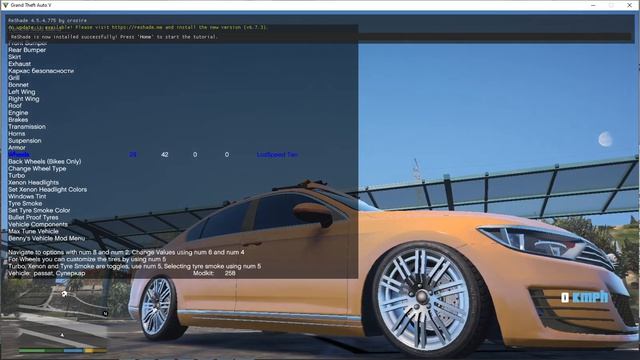Toggle the Turbo option

[16, 175]
